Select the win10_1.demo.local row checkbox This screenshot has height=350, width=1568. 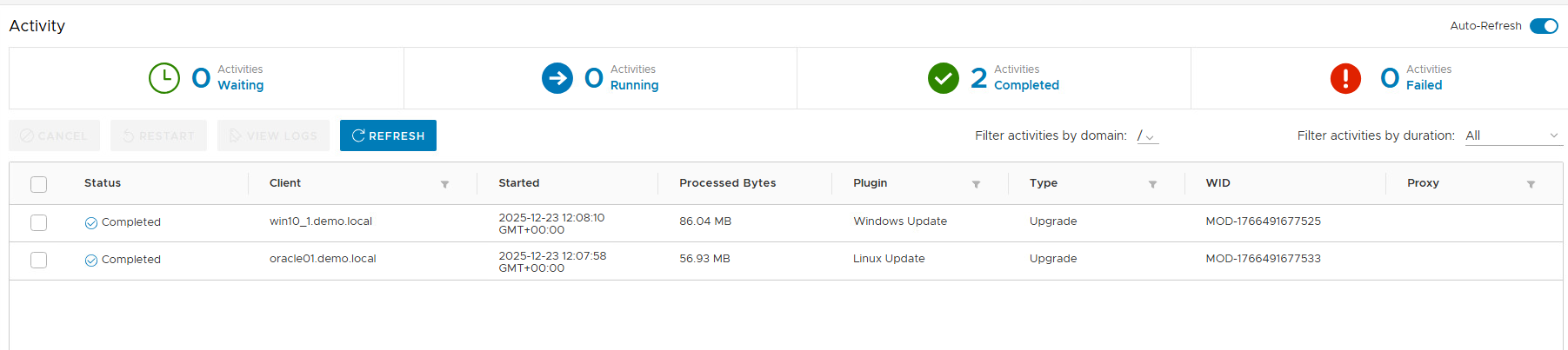[x=38, y=222]
